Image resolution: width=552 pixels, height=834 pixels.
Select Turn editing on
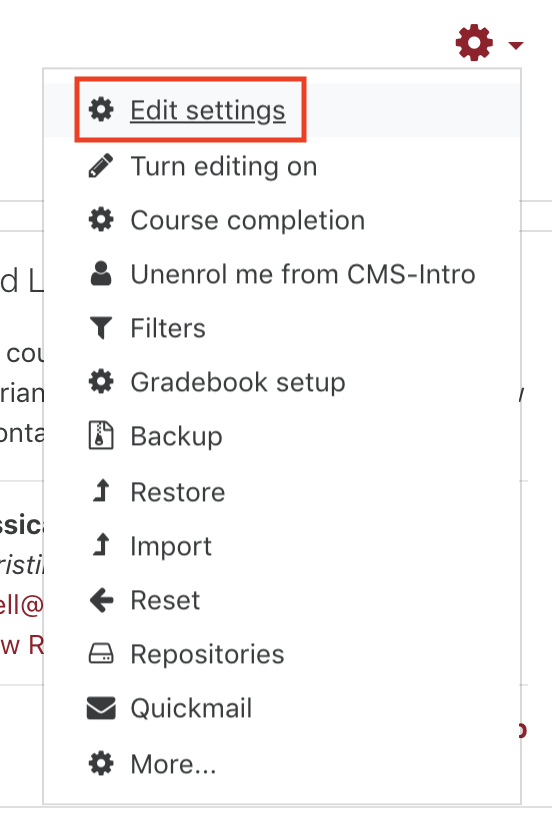[x=224, y=166]
